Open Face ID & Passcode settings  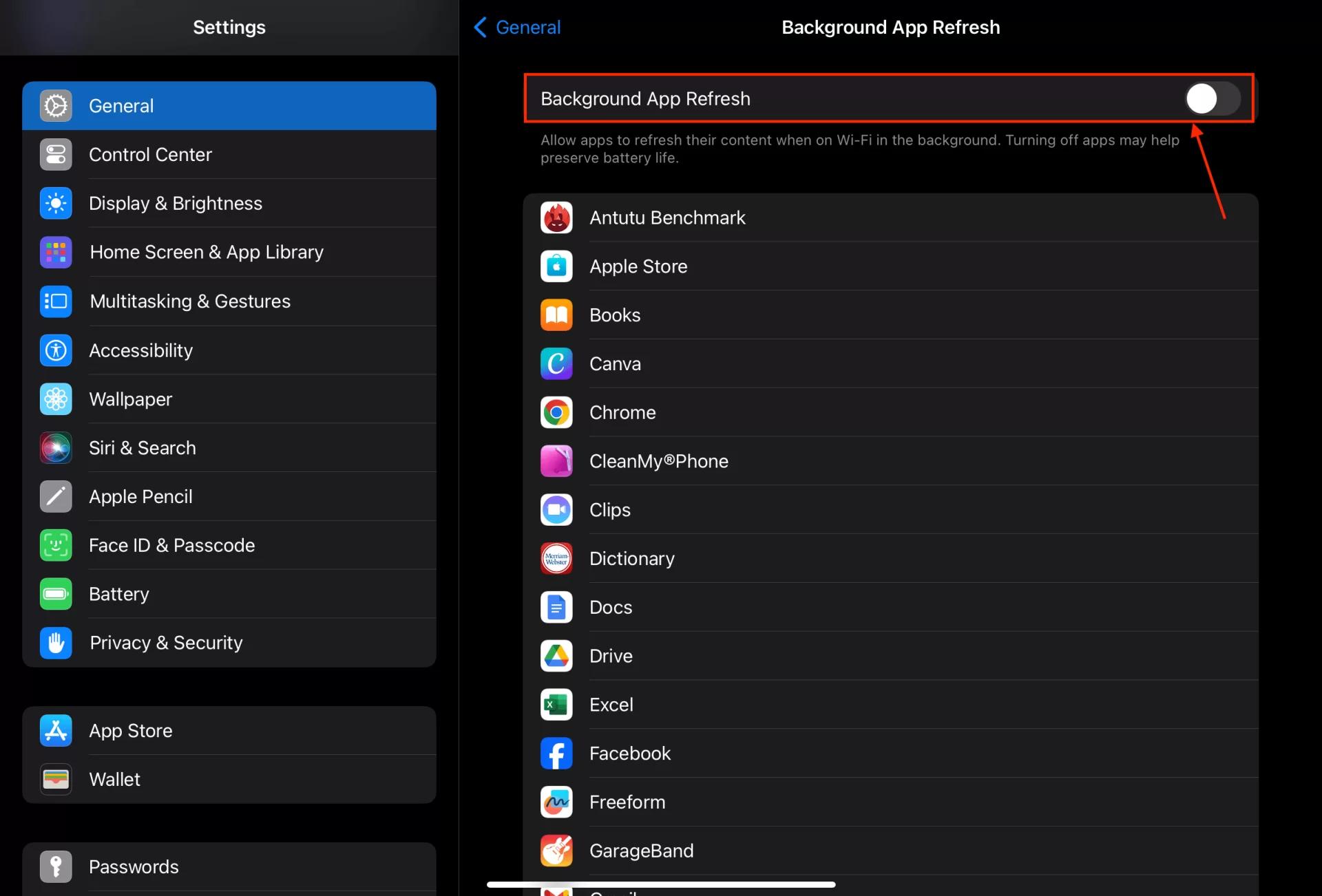click(x=229, y=546)
